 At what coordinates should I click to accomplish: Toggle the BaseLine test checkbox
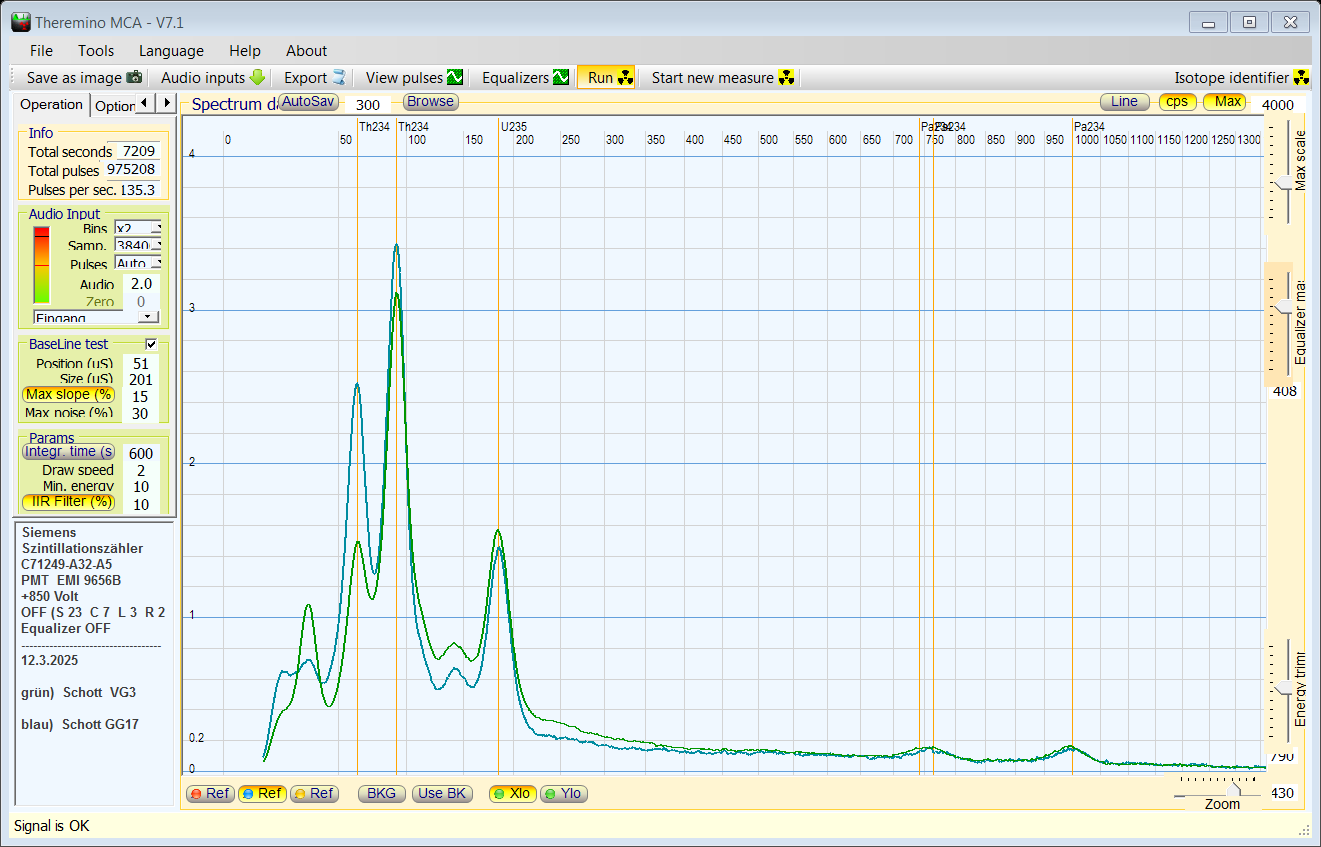tap(152, 344)
